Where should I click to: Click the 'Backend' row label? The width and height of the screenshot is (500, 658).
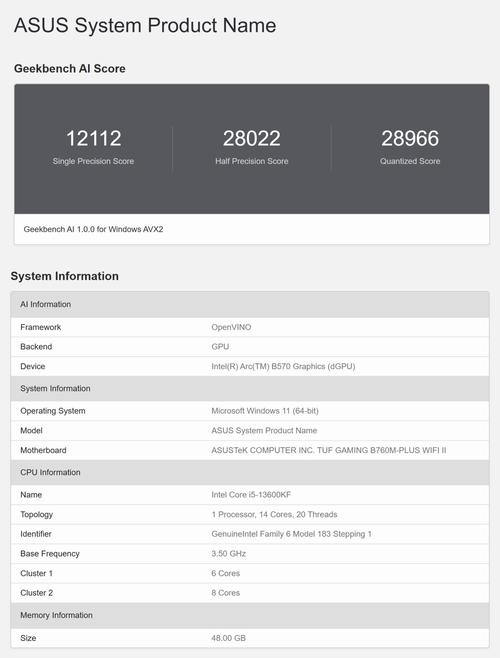point(36,347)
